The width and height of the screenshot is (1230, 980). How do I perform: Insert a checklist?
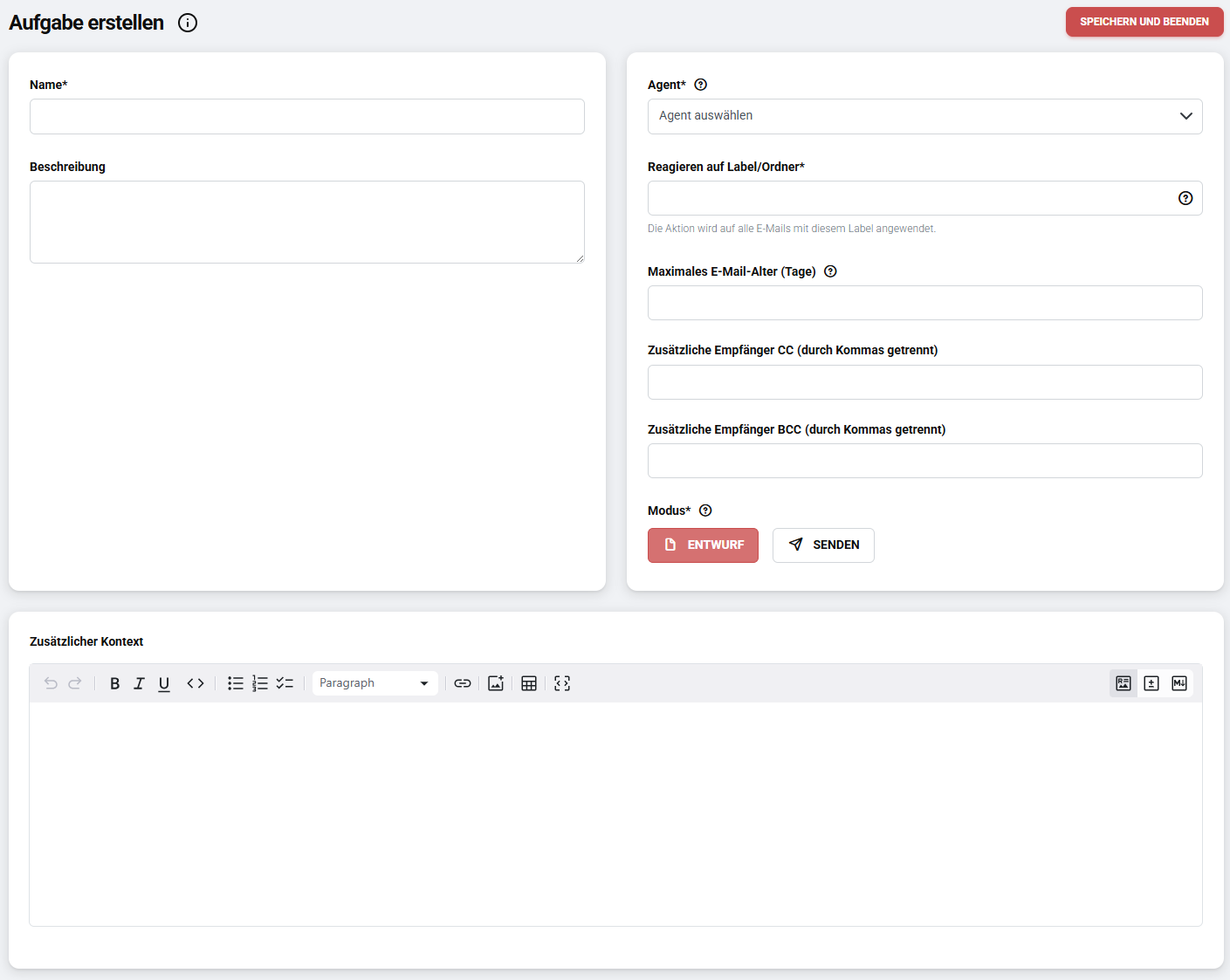[285, 683]
